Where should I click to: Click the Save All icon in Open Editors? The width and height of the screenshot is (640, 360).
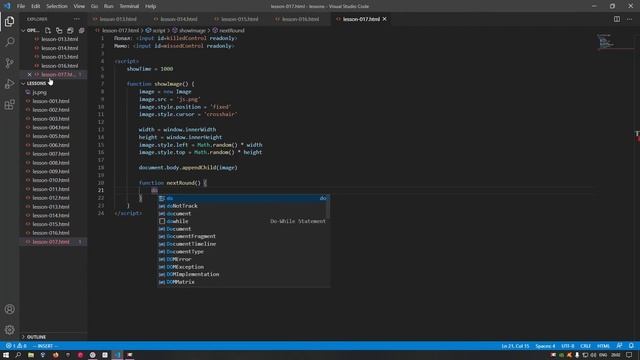(70, 30)
